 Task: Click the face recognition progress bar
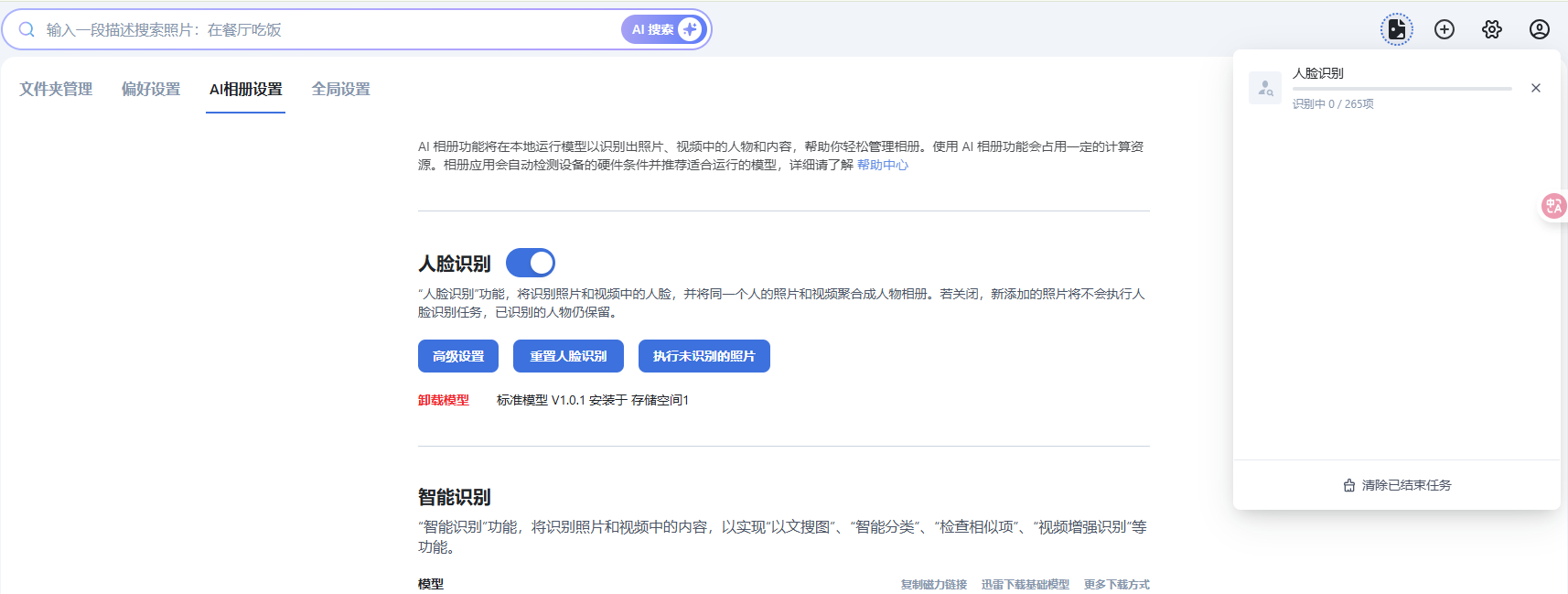1402,89
